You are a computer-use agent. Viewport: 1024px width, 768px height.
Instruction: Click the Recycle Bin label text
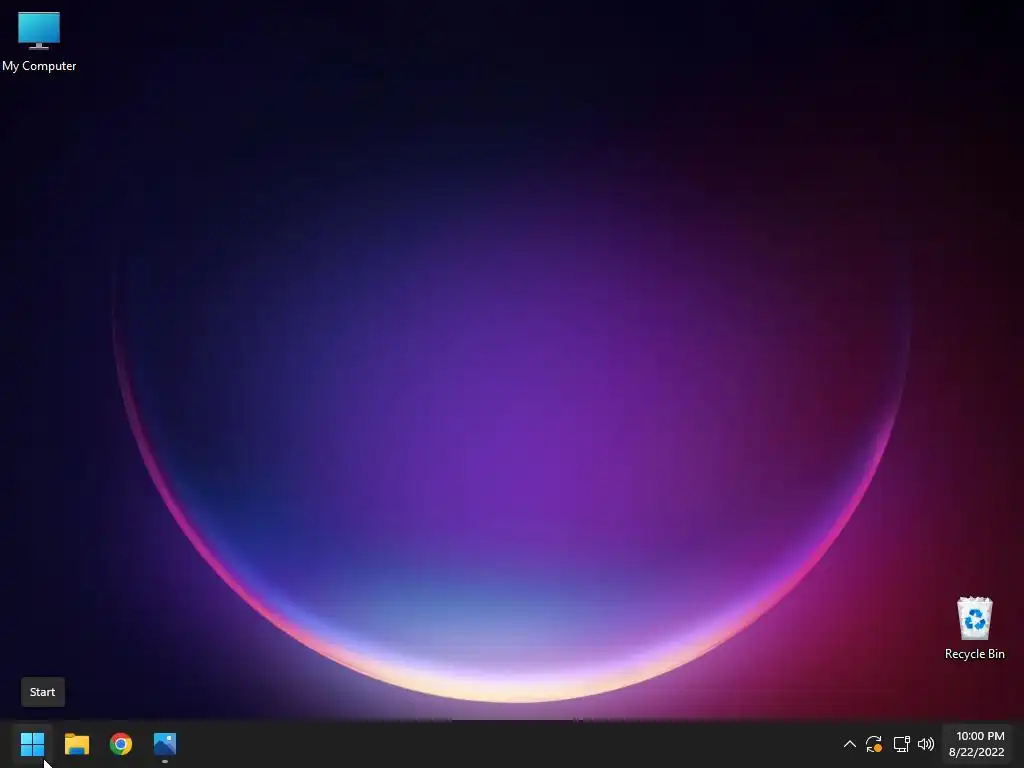click(974, 654)
